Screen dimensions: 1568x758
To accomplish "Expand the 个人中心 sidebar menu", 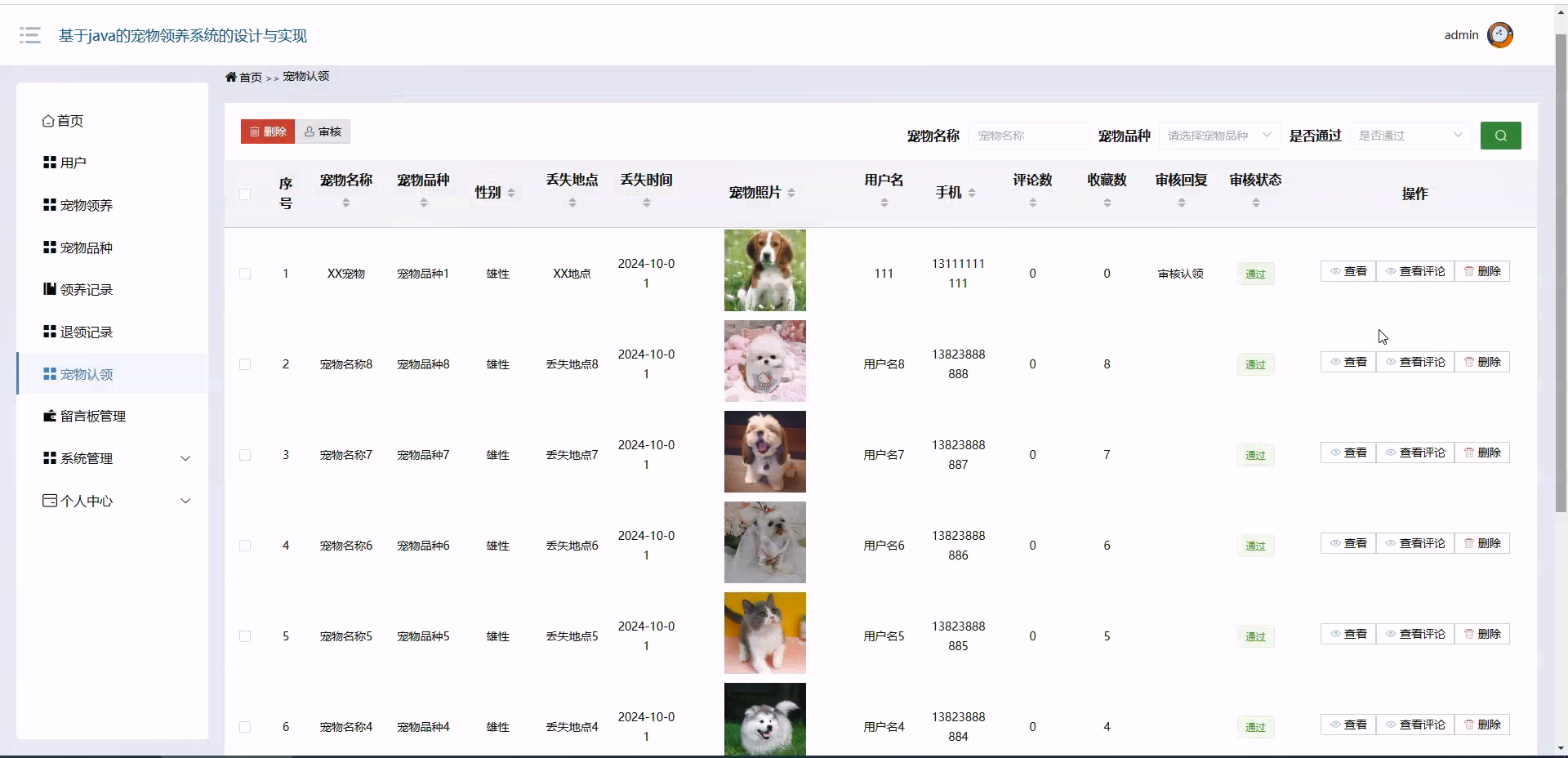I will click(113, 501).
